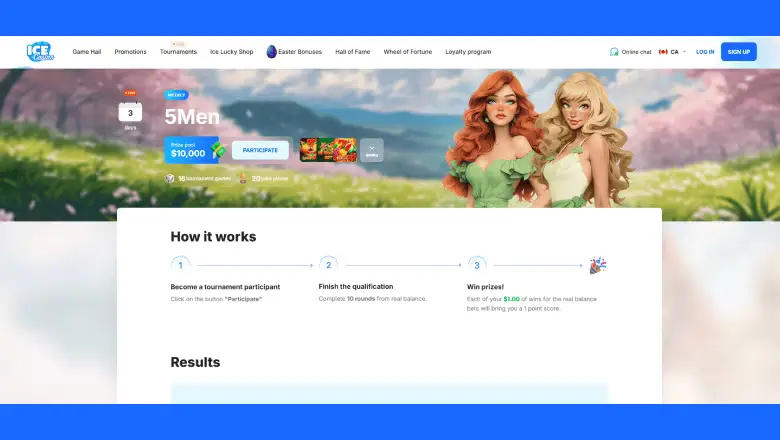Go to the Promotions page

coord(130,51)
